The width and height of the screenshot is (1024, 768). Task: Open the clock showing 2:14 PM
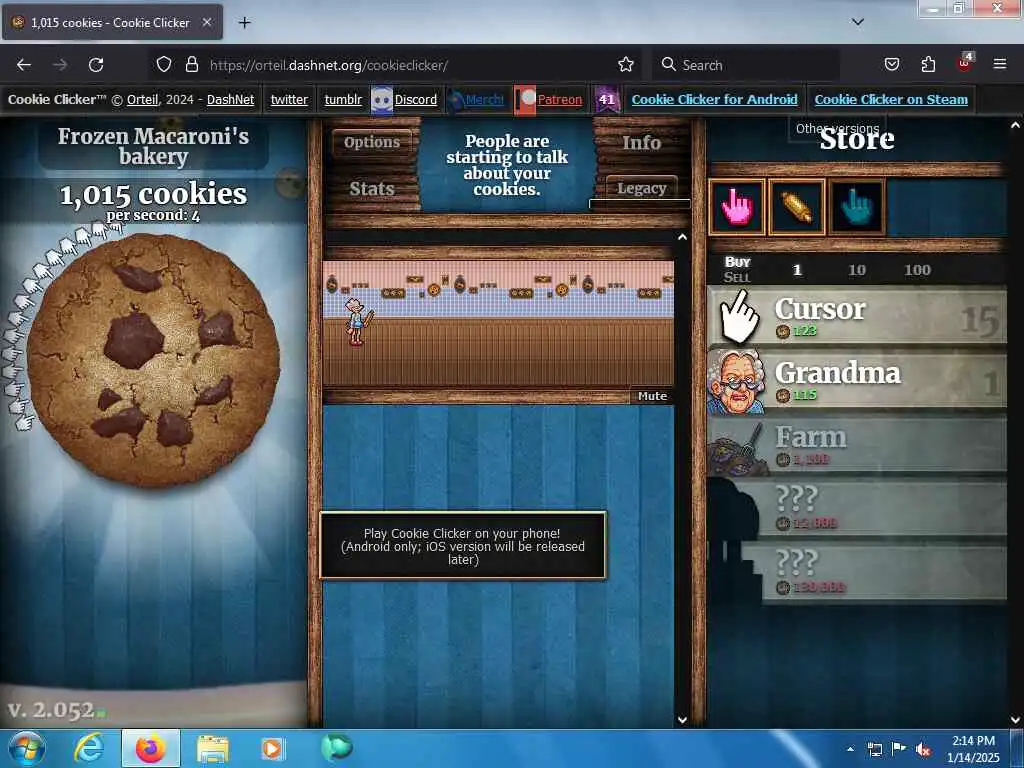pyautogui.click(x=973, y=749)
